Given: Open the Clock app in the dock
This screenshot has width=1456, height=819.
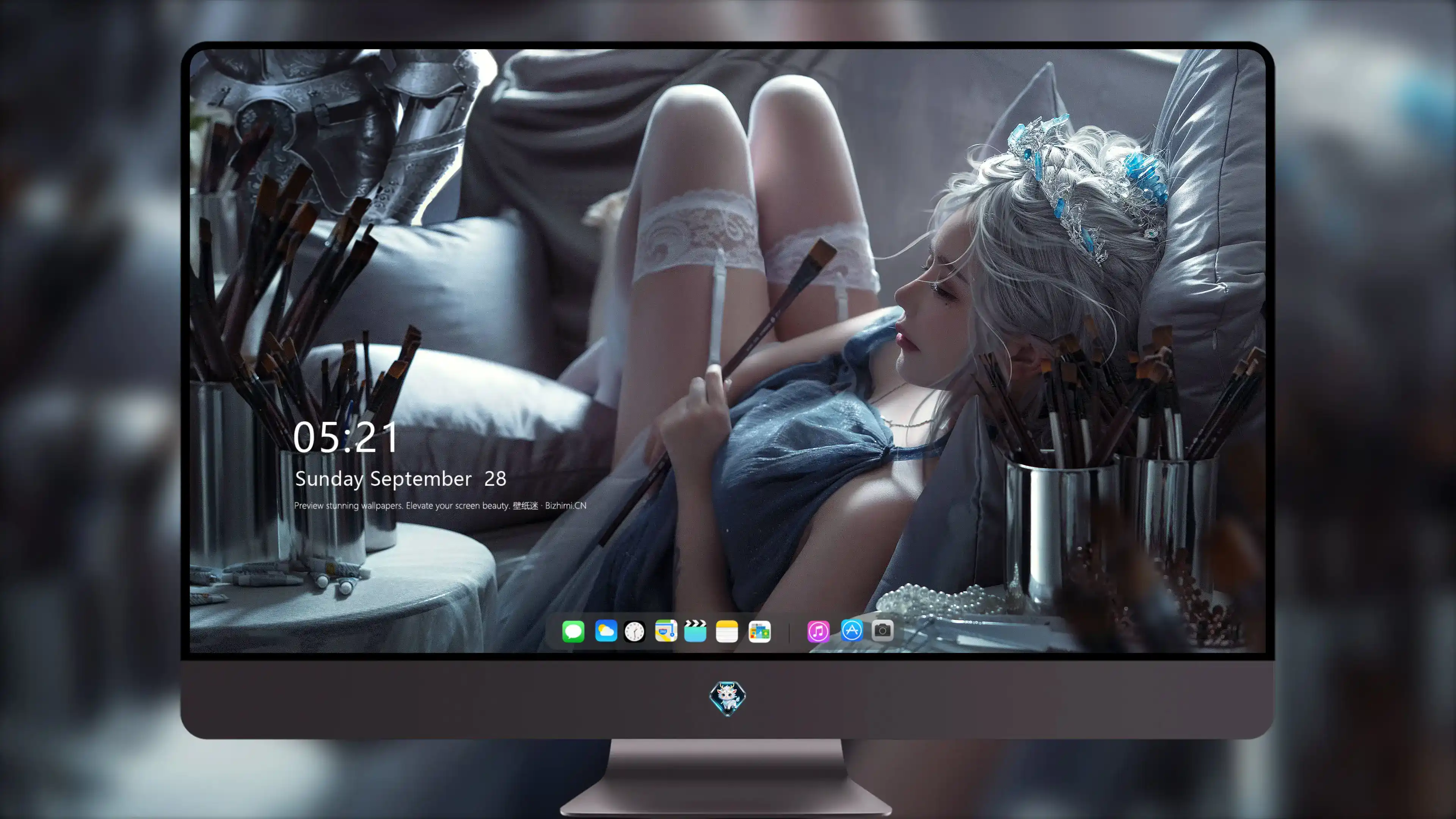Looking at the screenshot, I should click(634, 631).
